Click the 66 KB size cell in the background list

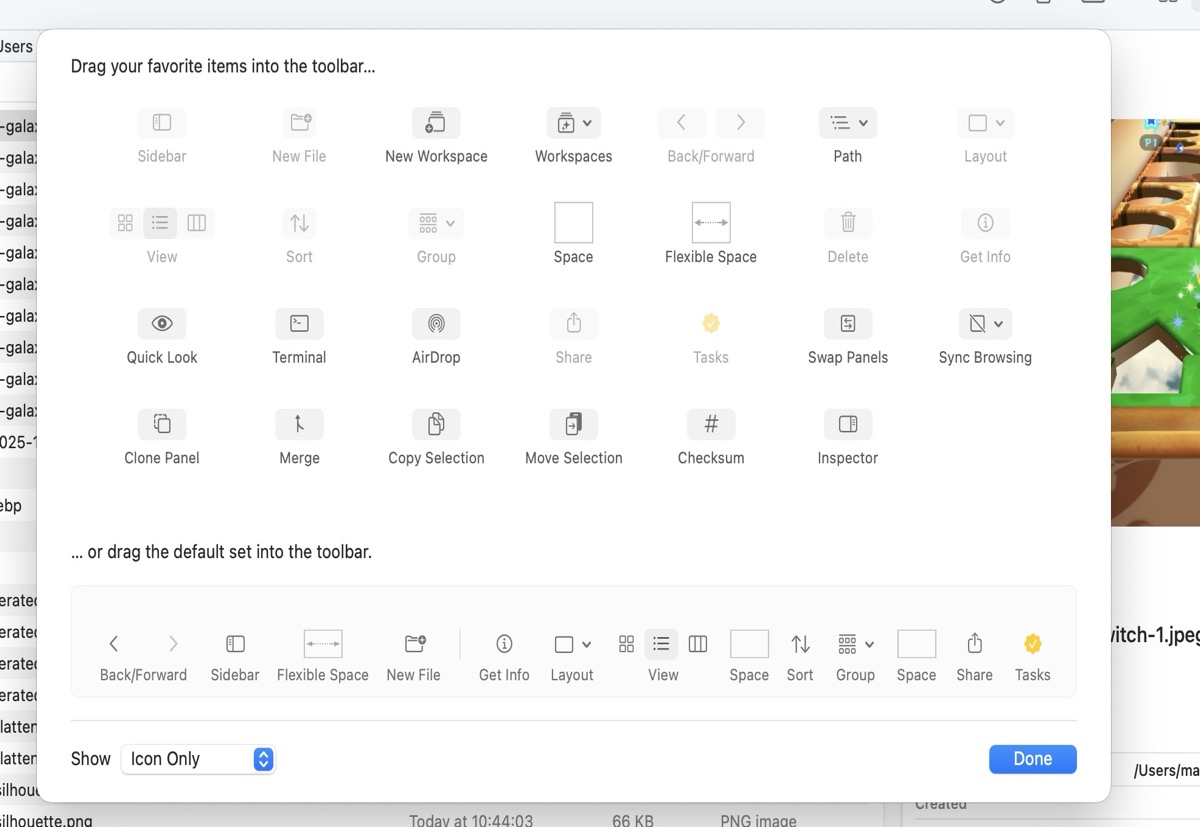[x=633, y=821]
